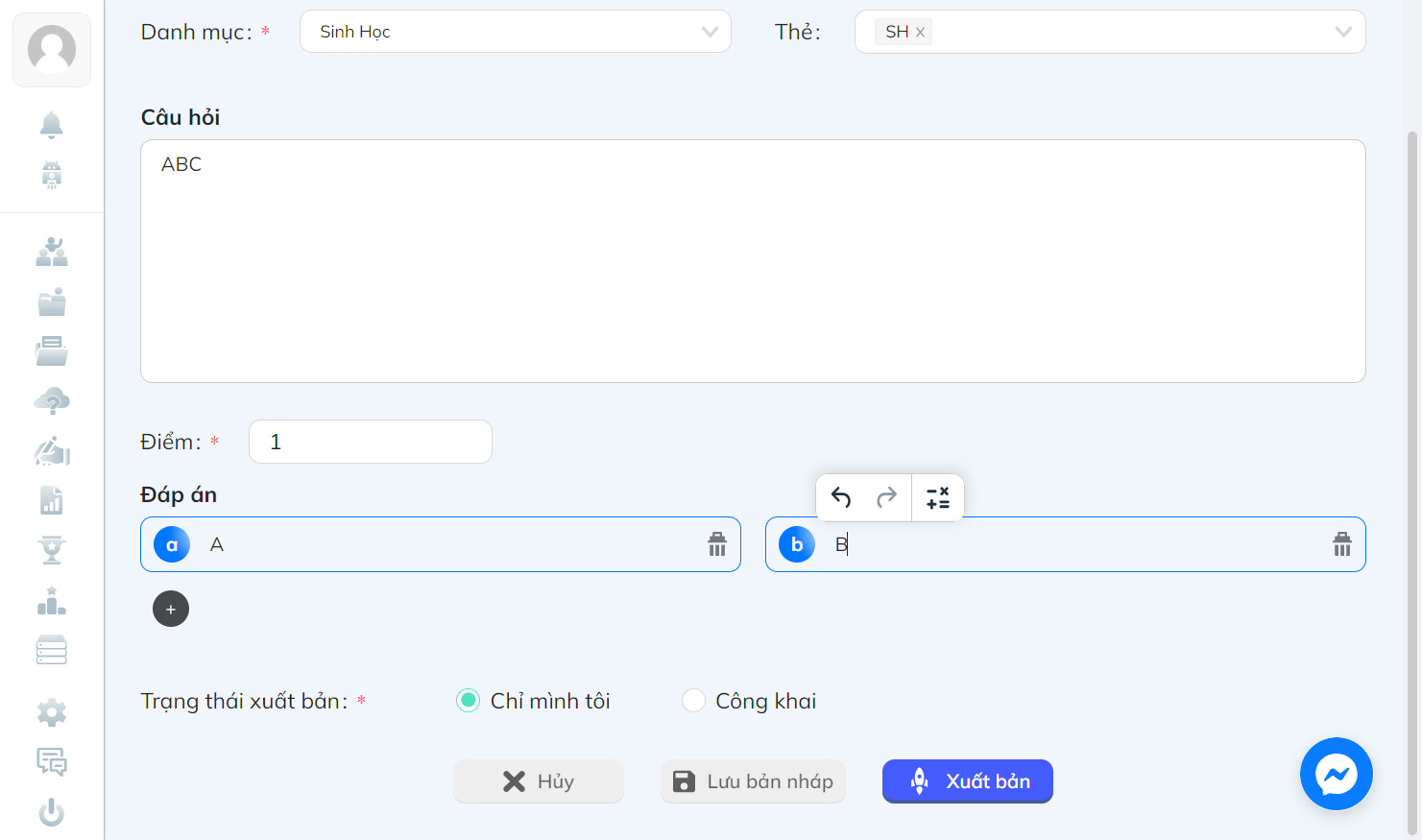Remove the SH tag
1422x840 pixels.
pos(920,32)
